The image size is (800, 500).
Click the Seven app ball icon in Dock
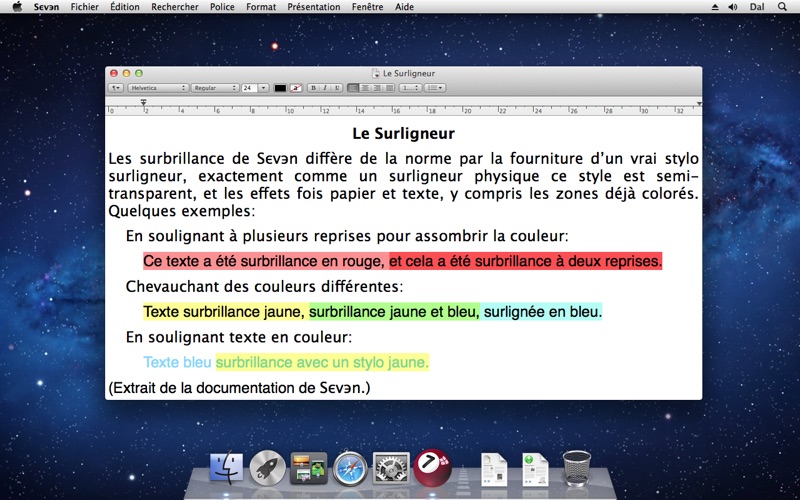tap(432, 467)
